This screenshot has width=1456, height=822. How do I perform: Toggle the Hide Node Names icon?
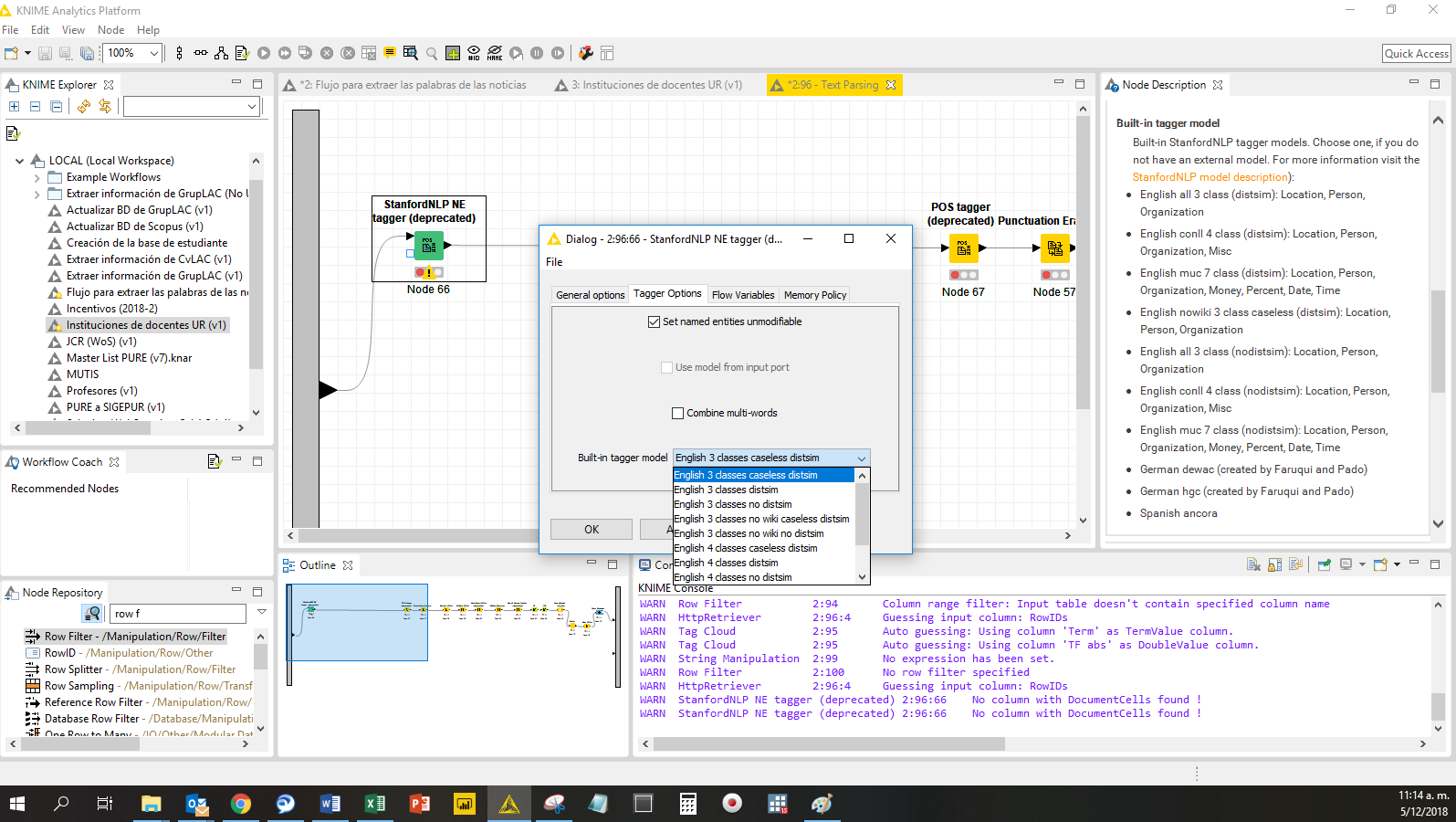pos(495,53)
